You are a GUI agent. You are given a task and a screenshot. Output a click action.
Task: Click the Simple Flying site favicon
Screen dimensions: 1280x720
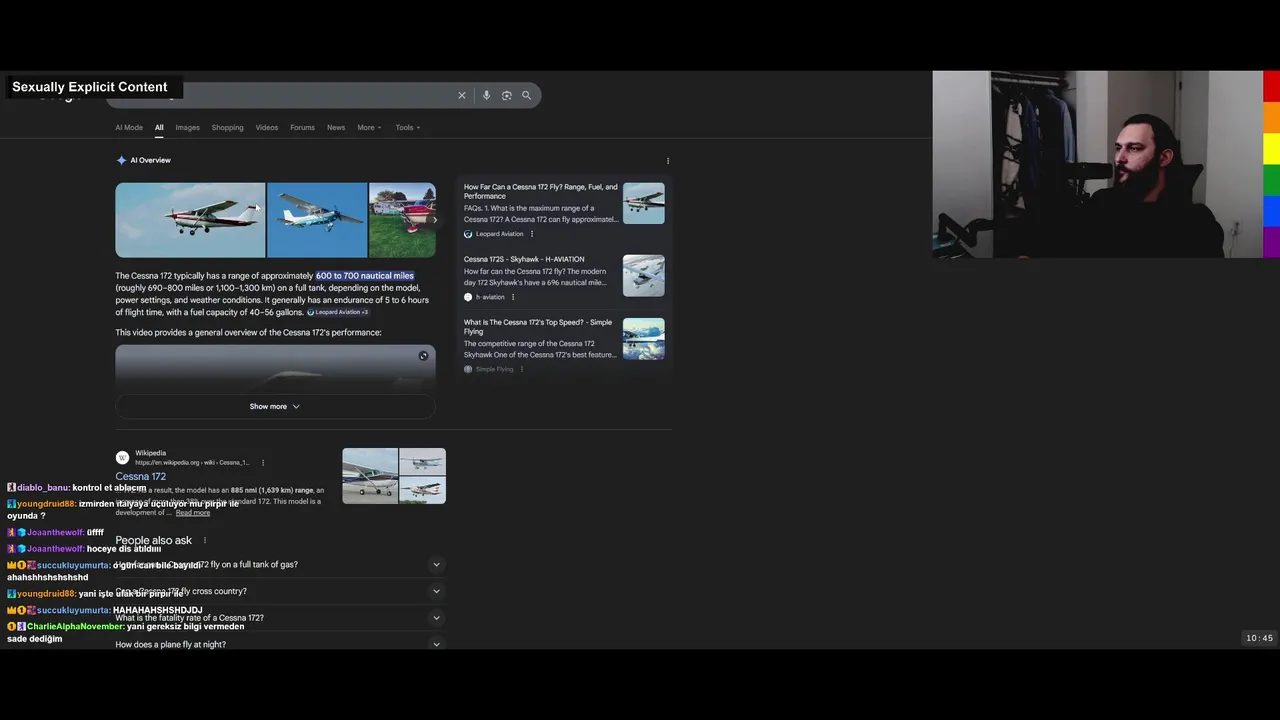click(x=468, y=369)
